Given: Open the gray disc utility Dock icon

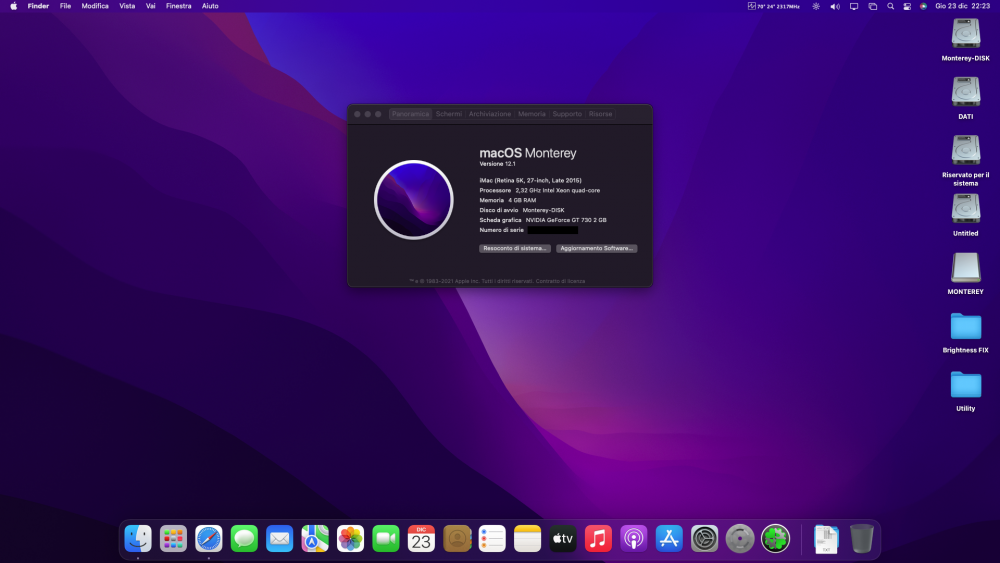Looking at the screenshot, I should [x=740, y=539].
